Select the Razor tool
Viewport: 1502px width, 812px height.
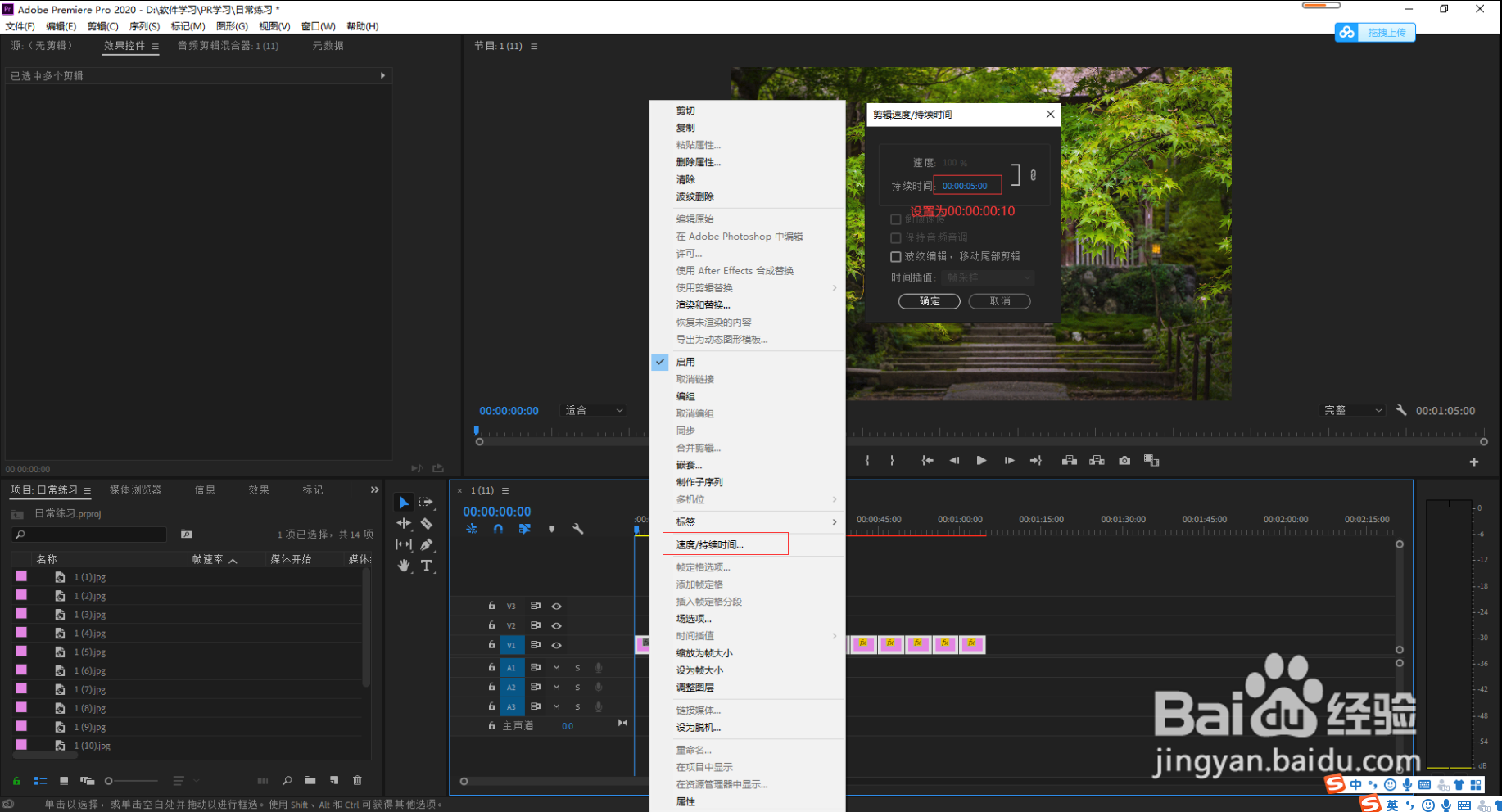pos(426,523)
